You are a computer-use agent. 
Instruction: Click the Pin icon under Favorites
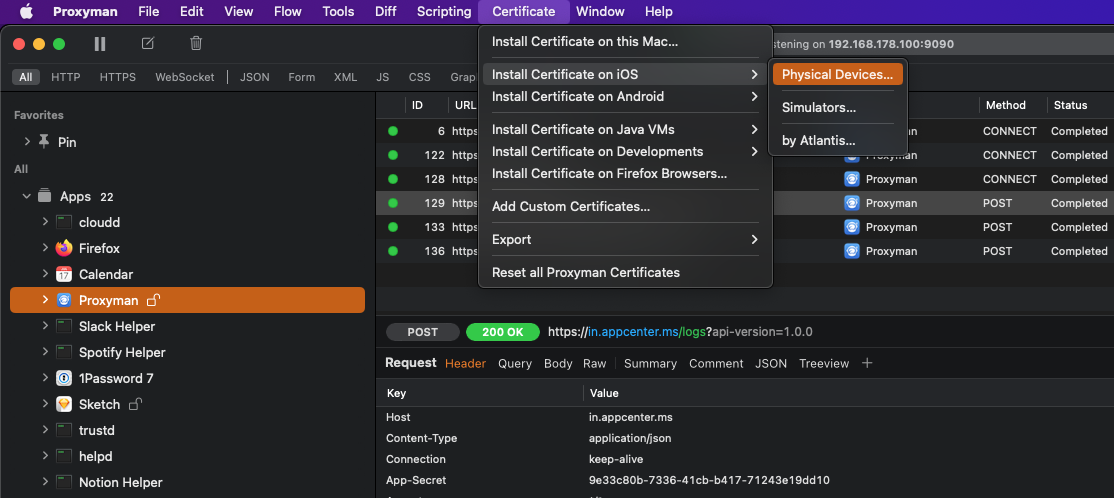tap(44, 142)
